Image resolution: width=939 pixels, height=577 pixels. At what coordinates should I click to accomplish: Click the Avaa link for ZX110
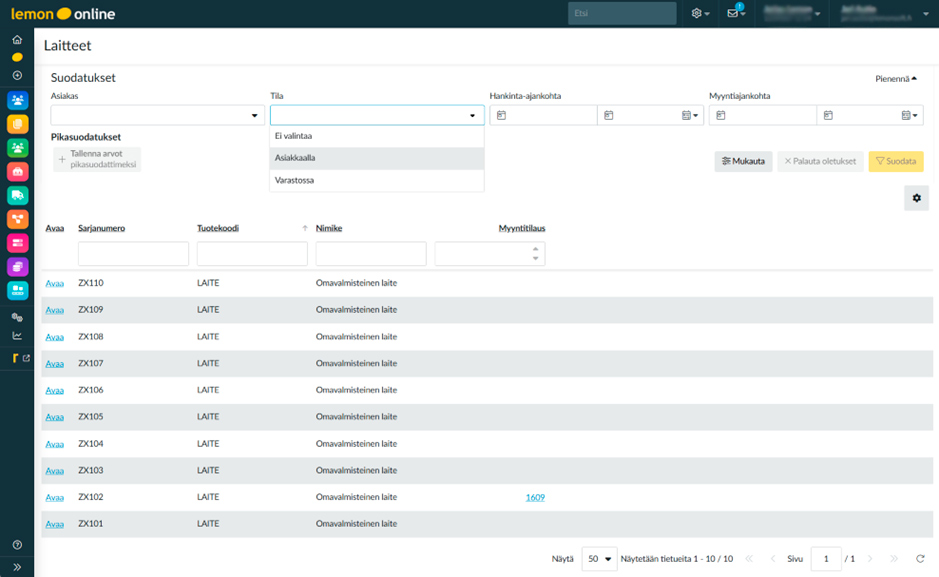coord(55,283)
